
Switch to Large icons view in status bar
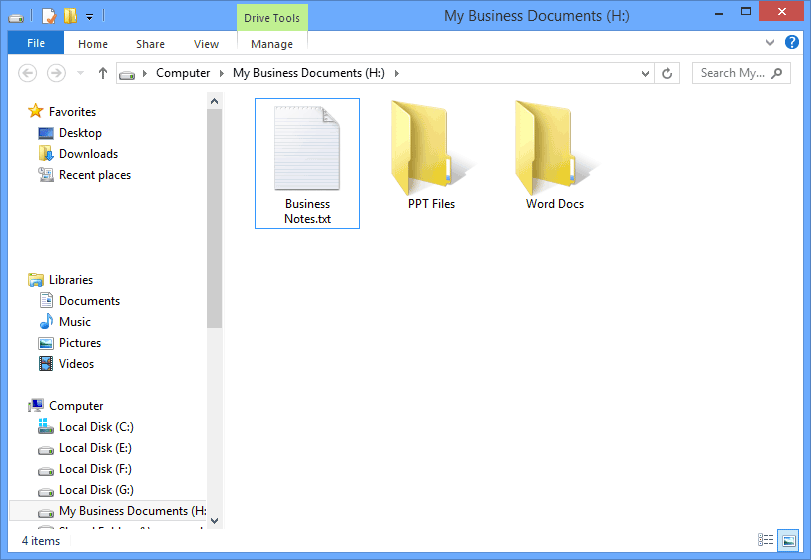(789, 540)
